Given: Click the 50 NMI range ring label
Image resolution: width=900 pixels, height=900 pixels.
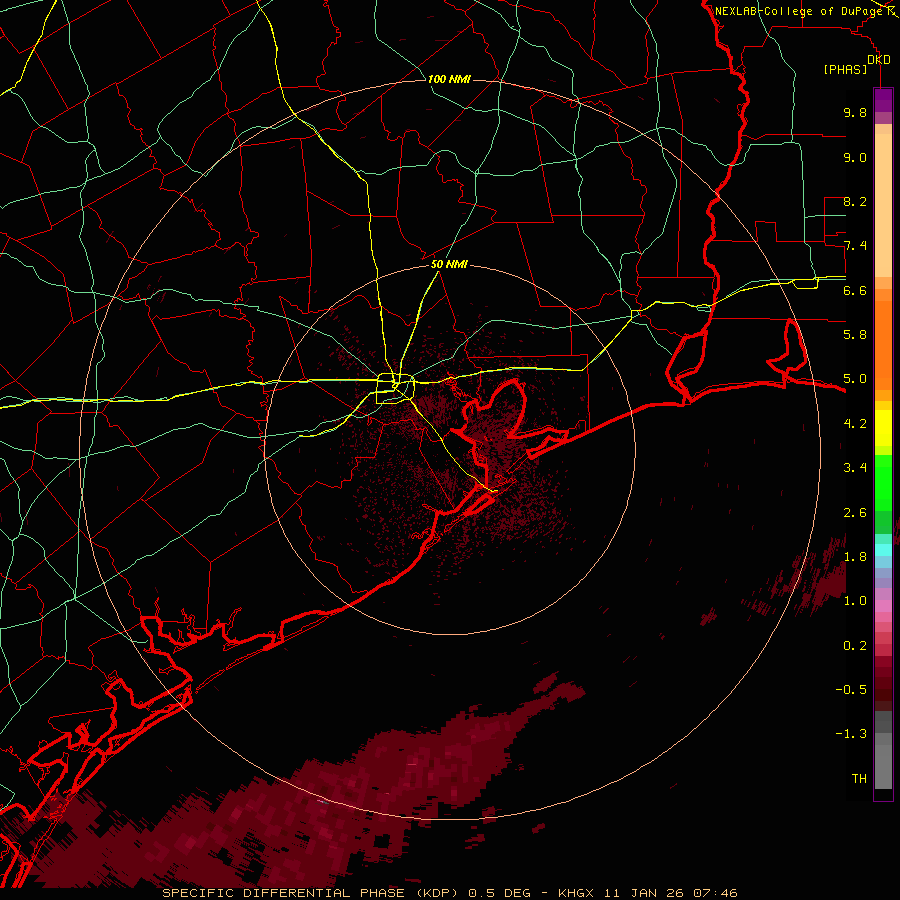Looking at the screenshot, I should coord(449,265).
